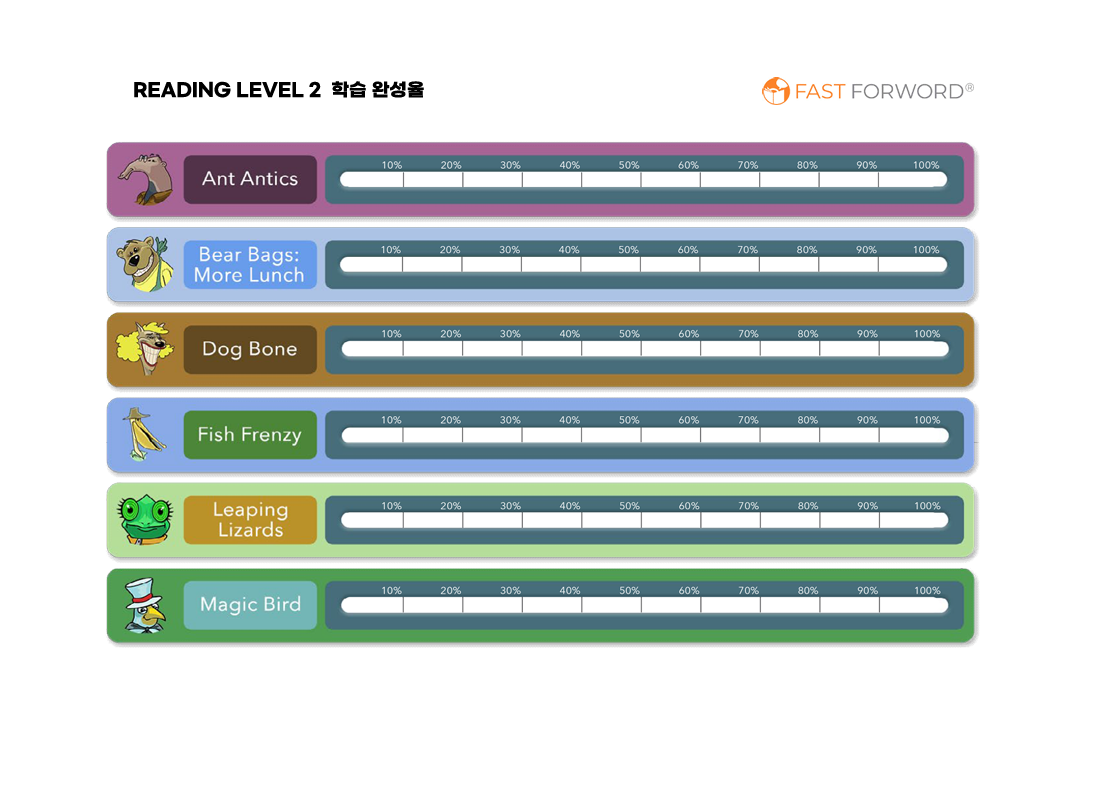Click the Dog Bone progress bar
1107x787 pixels.
pyautogui.click(x=645, y=349)
